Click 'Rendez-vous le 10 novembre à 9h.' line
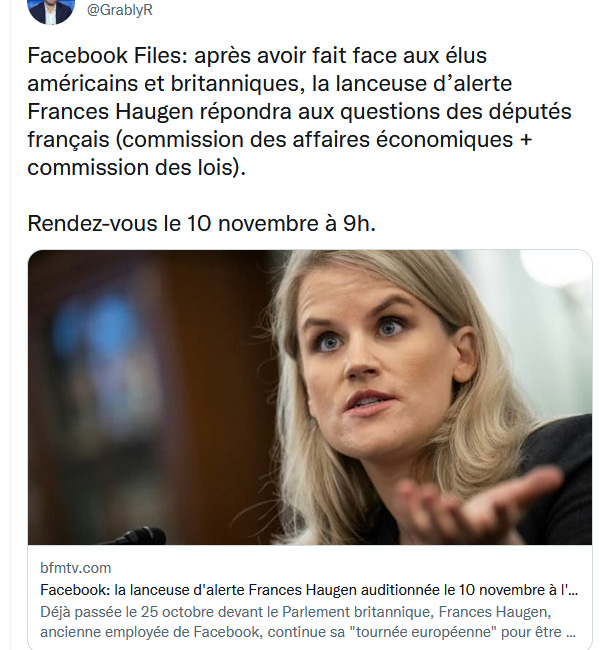The width and height of the screenshot is (600, 650). [x=202, y=223]
